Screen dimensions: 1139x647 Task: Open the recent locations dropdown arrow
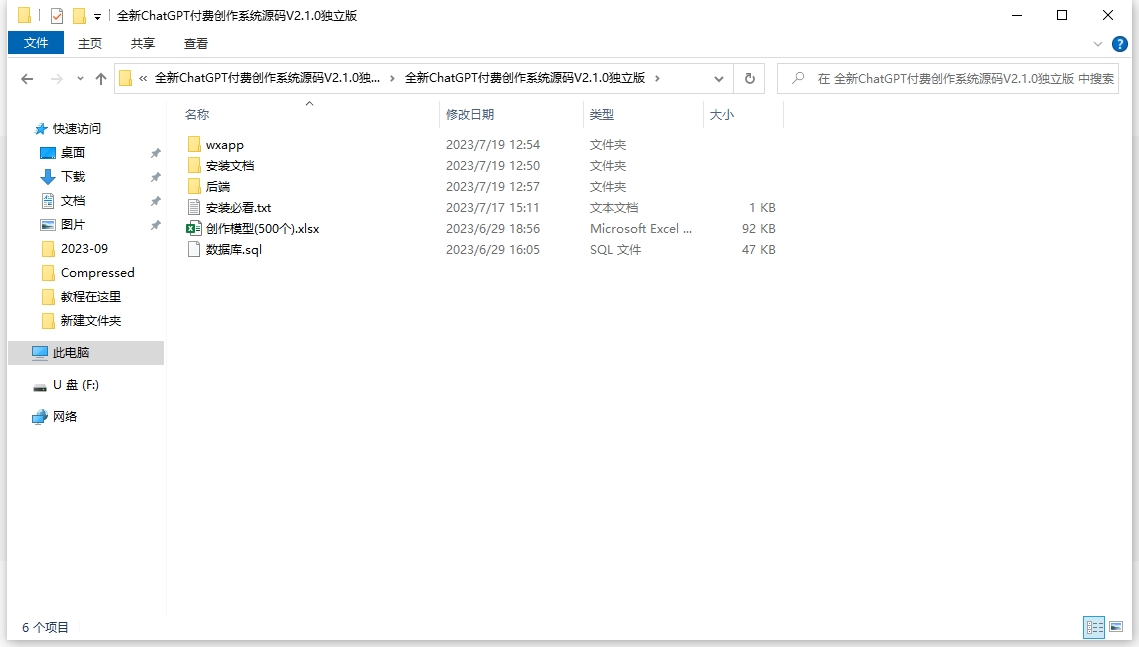click(x=80, y=78)
